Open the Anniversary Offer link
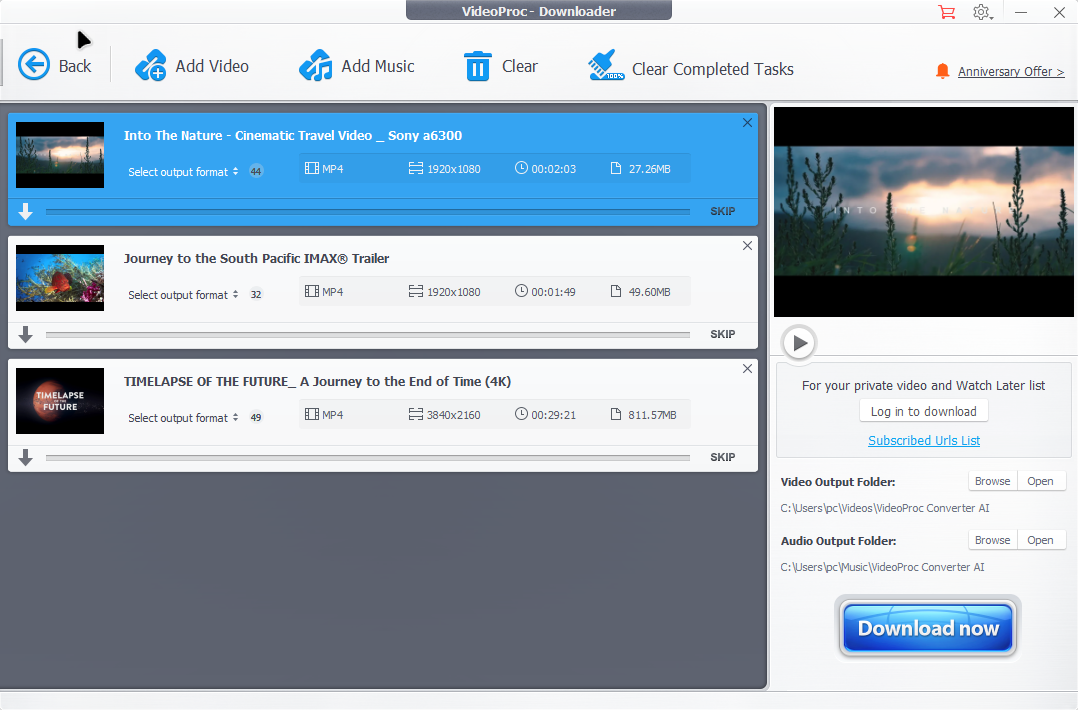1078x710 pixels. tap(1011, 71)
